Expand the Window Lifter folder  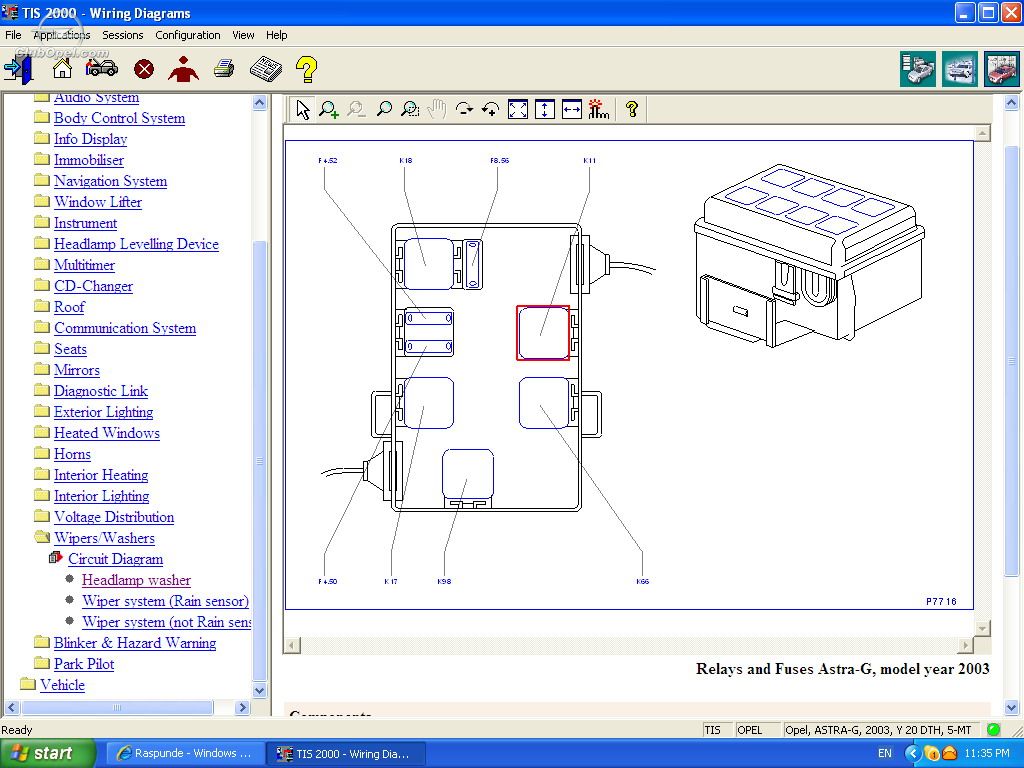point(97,202)
